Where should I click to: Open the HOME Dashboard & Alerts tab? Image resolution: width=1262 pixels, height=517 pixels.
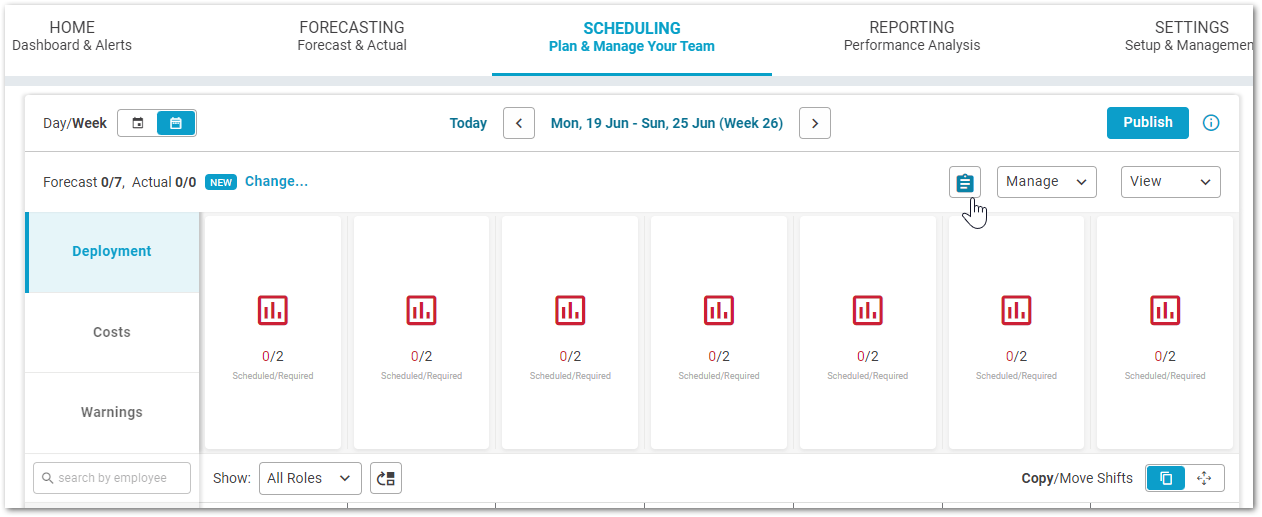coord(72,36)
